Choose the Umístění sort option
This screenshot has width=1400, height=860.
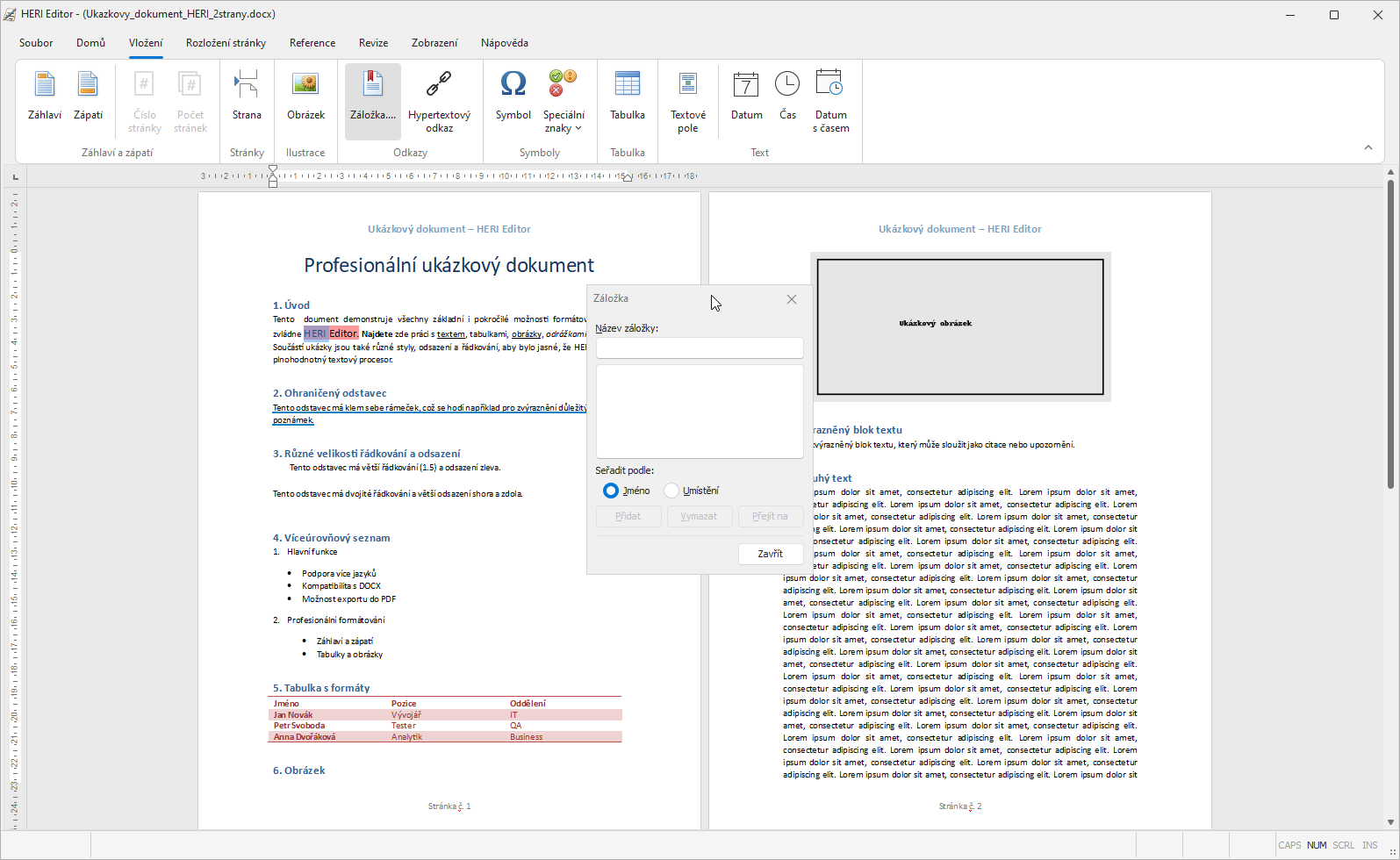coord(672,491)
